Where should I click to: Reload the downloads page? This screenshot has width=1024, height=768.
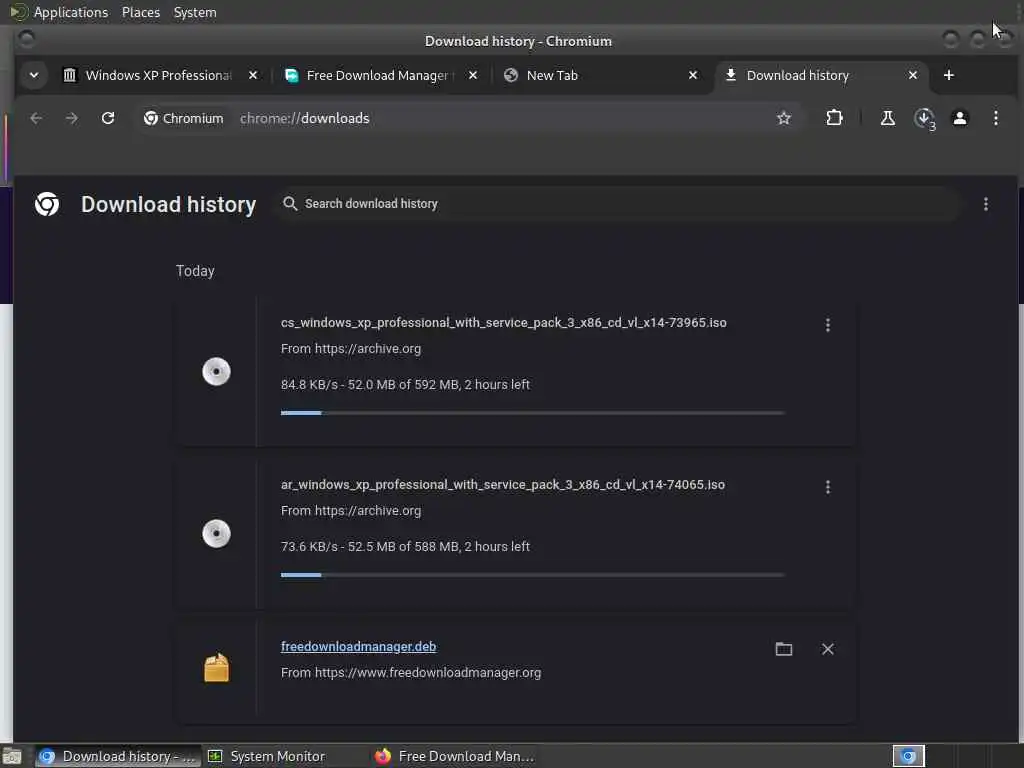coord(108,118)
